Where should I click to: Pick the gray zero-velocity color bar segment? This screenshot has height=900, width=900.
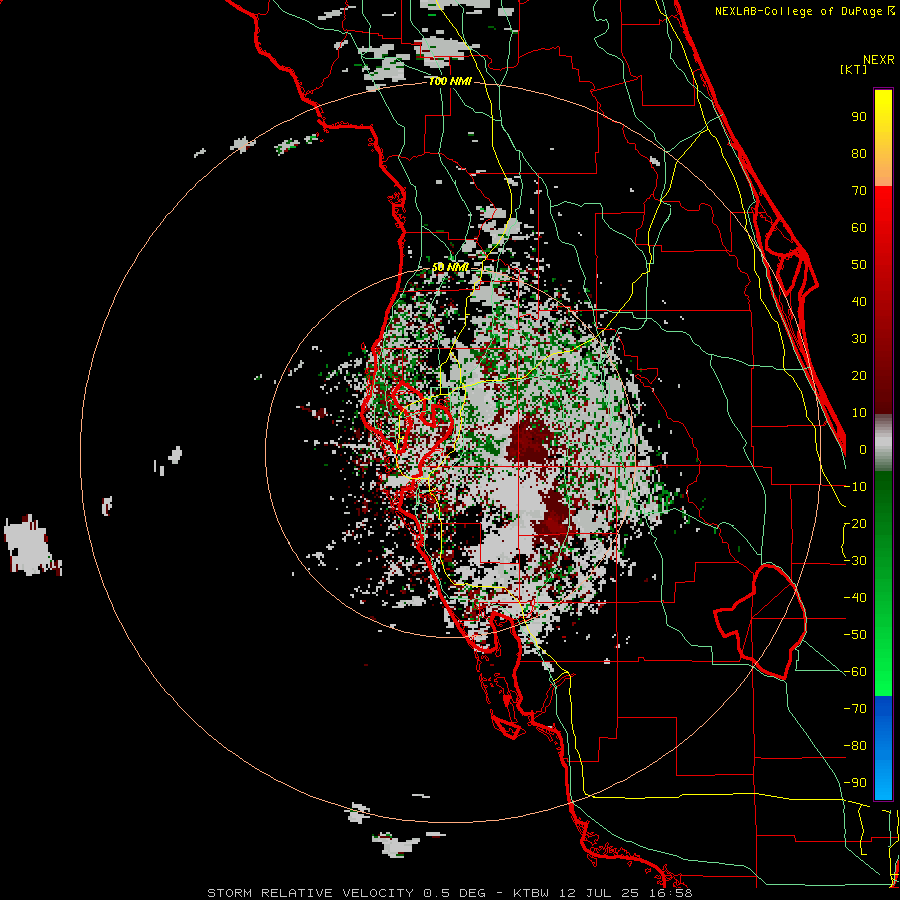[883, 442]
